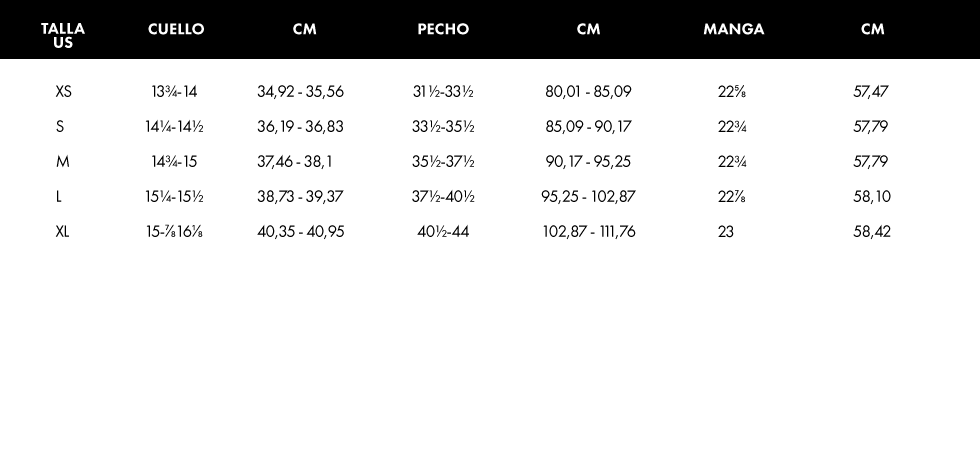Select the L size row label

pyautogui.click(x=60, y=197)
